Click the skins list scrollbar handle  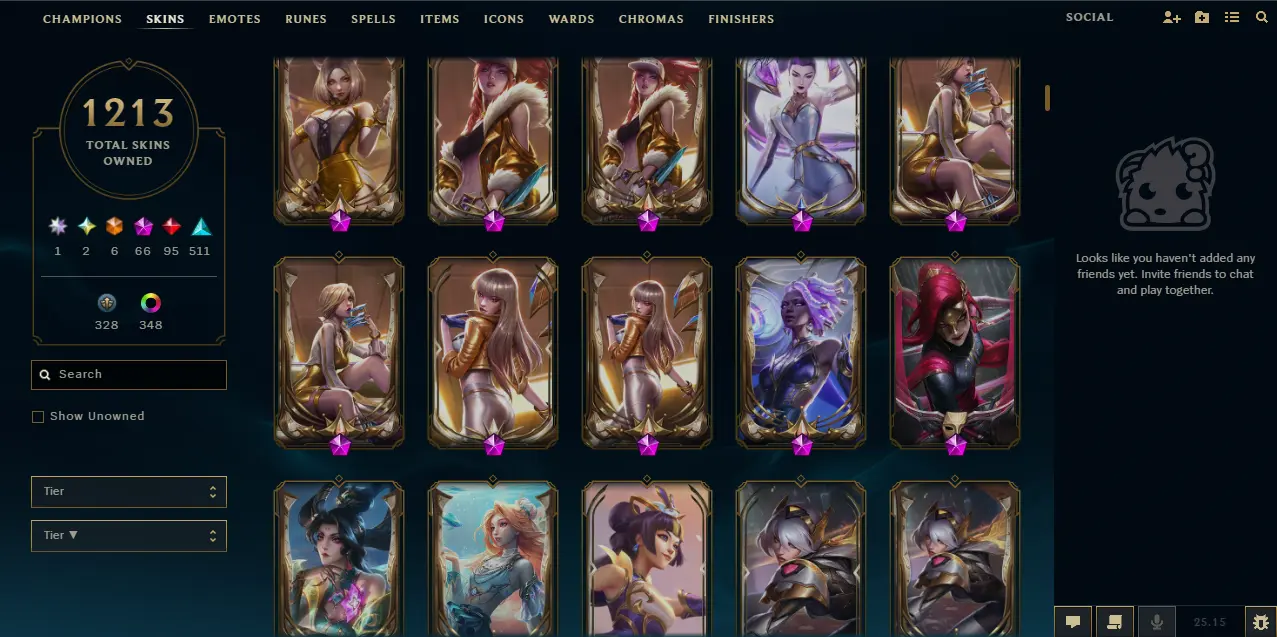click(1048, 97)
